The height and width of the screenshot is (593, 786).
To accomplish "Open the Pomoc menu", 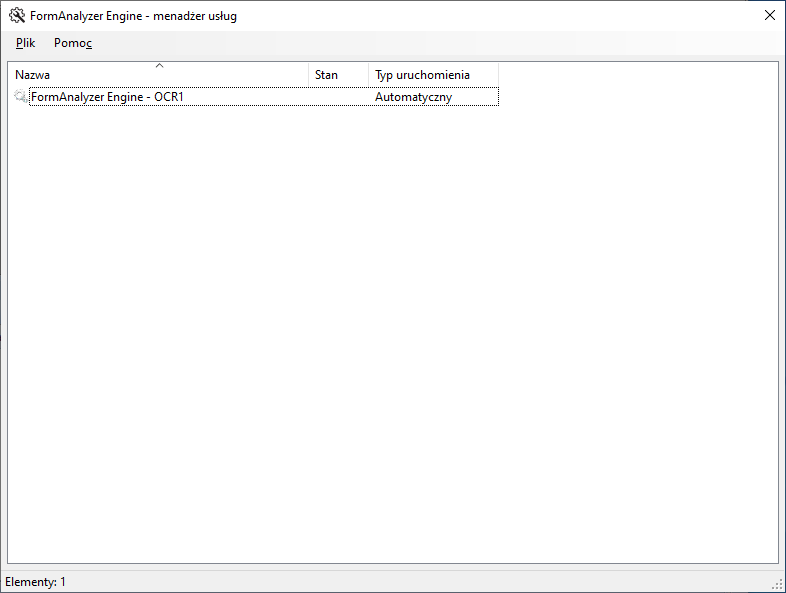I will 73,43.
